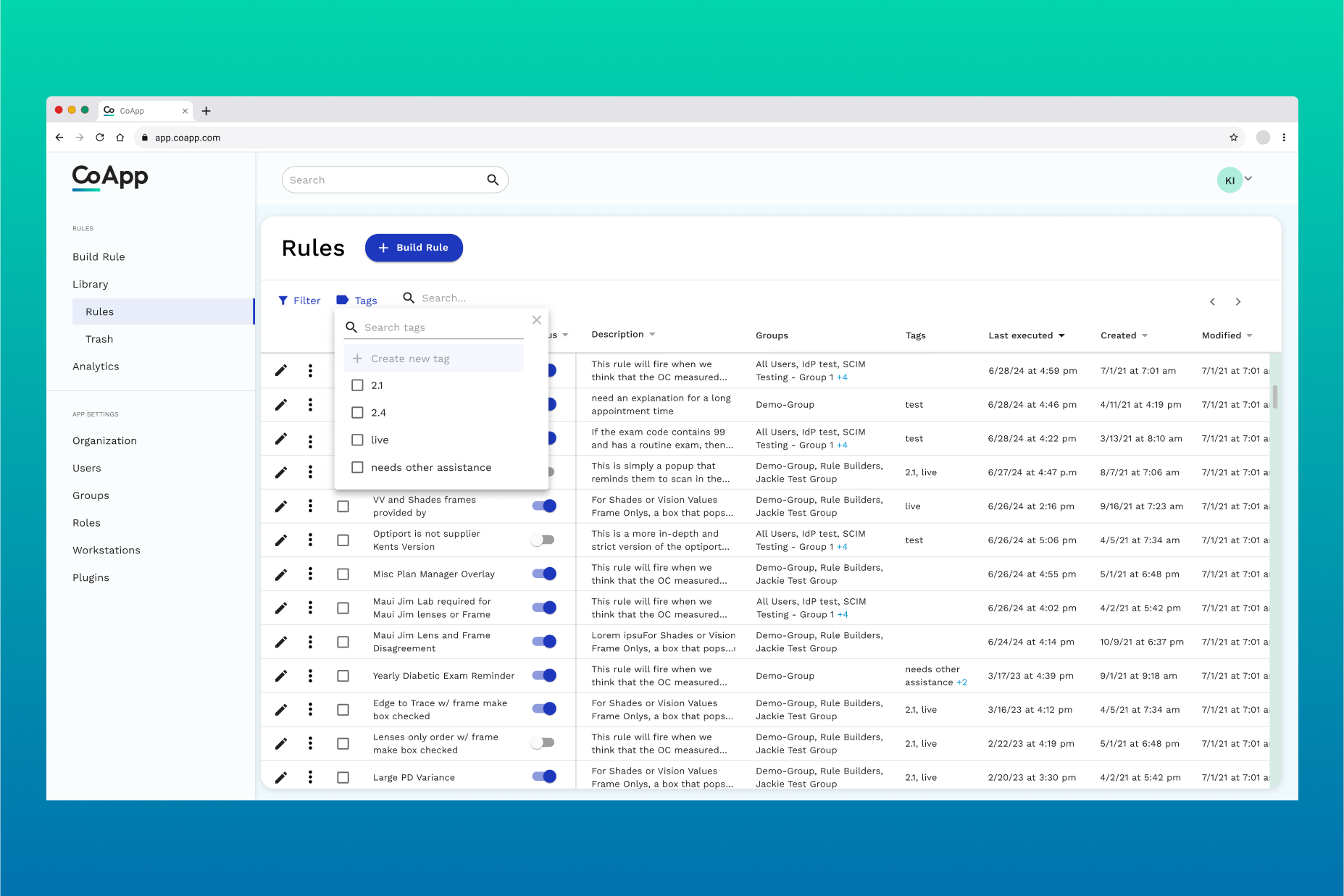Go to previous page with left chevron

pos(1212,301)
